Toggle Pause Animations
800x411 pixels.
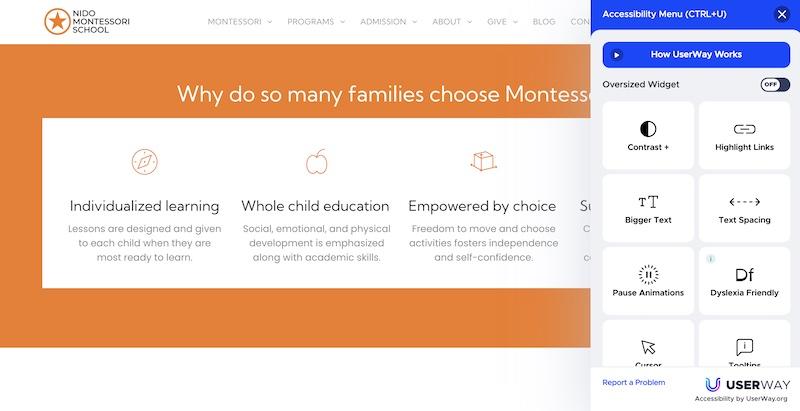(648, 281)
